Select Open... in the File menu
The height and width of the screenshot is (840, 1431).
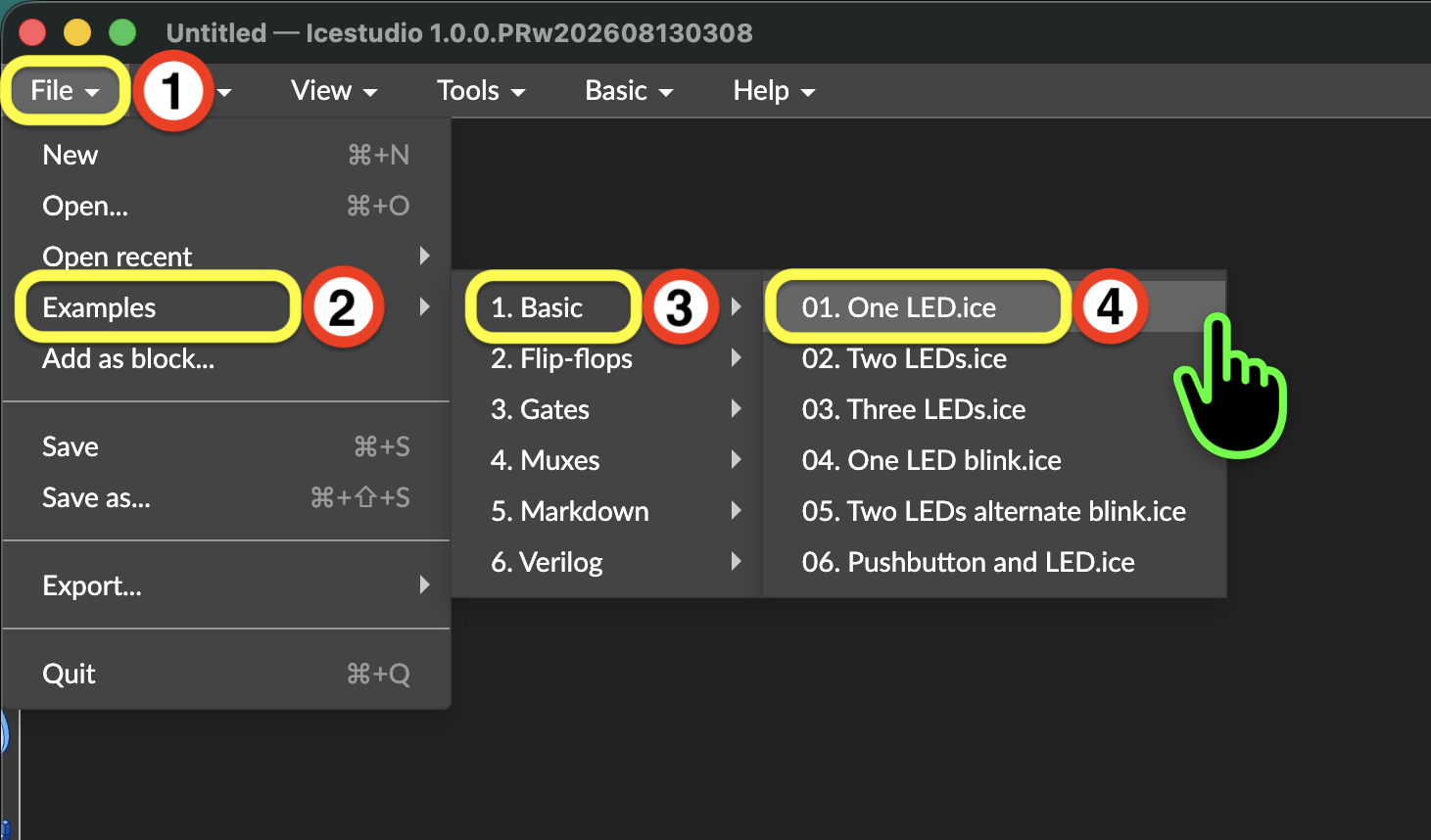point(226,206)
